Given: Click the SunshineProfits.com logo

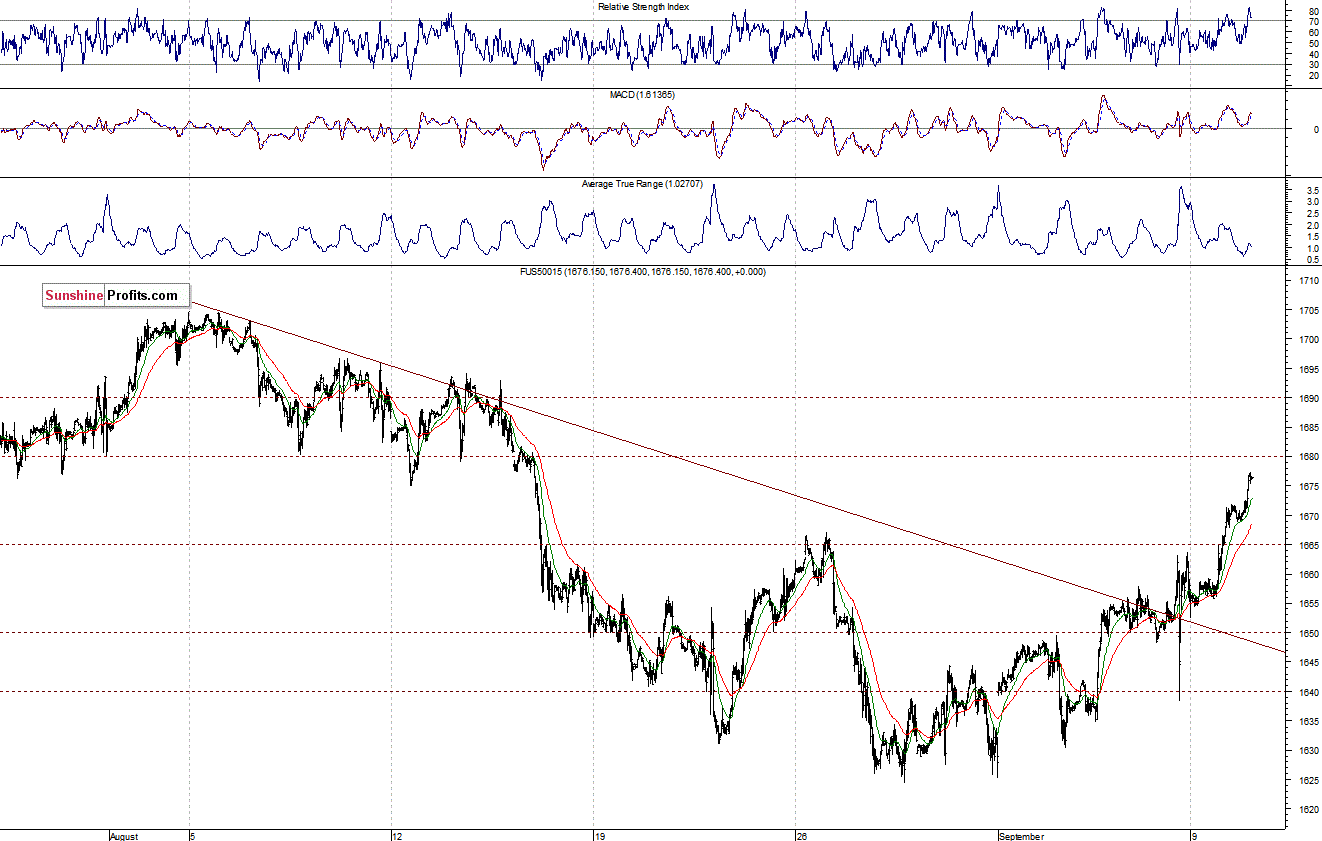Looking at the screenshot, I should (x=115, y=295).
